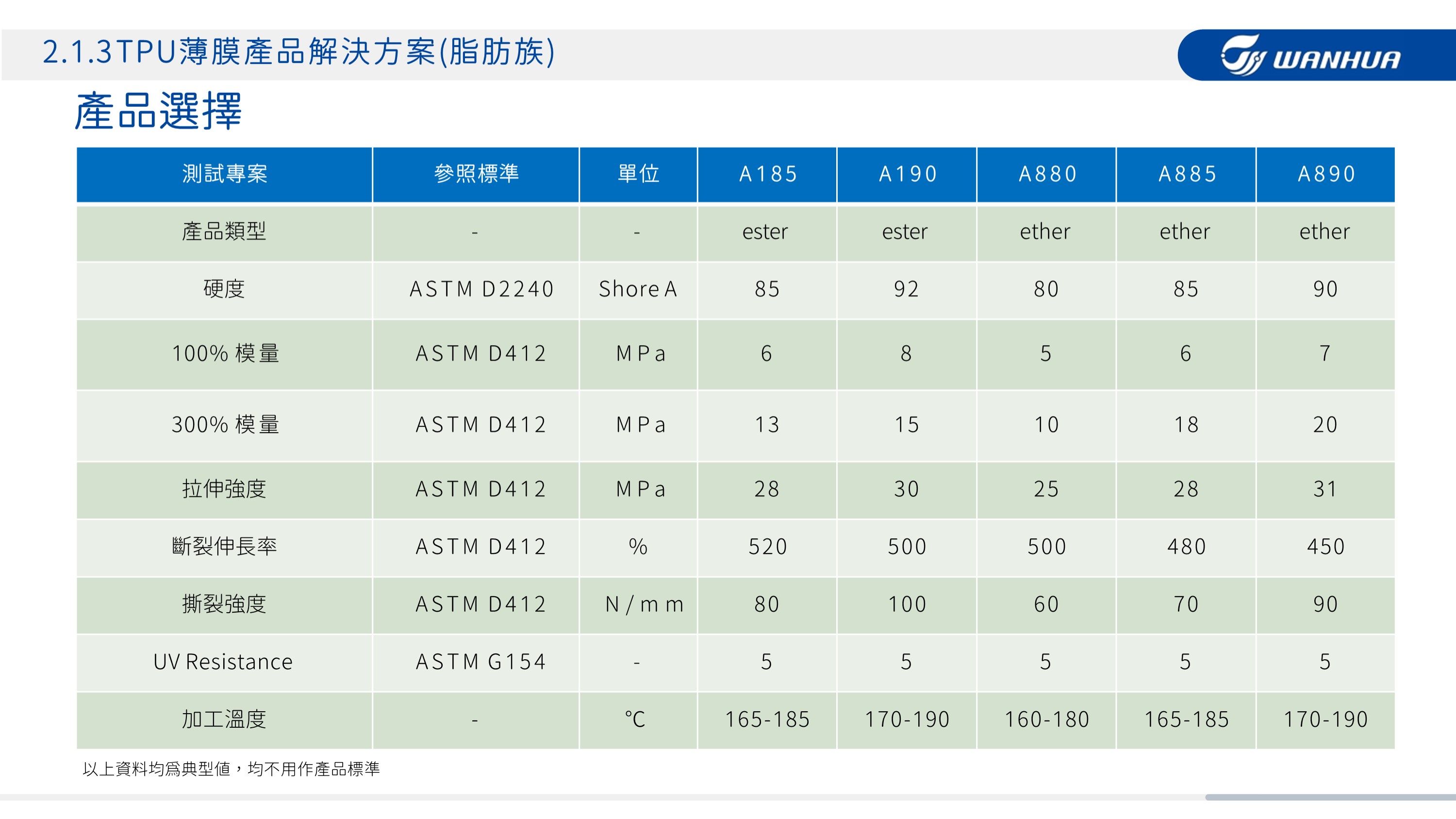Image resolution: width=1456 pixels, height=819 pixels.
Task: Click the 'Shore A' unit cell
Action: tap(638, 289)
